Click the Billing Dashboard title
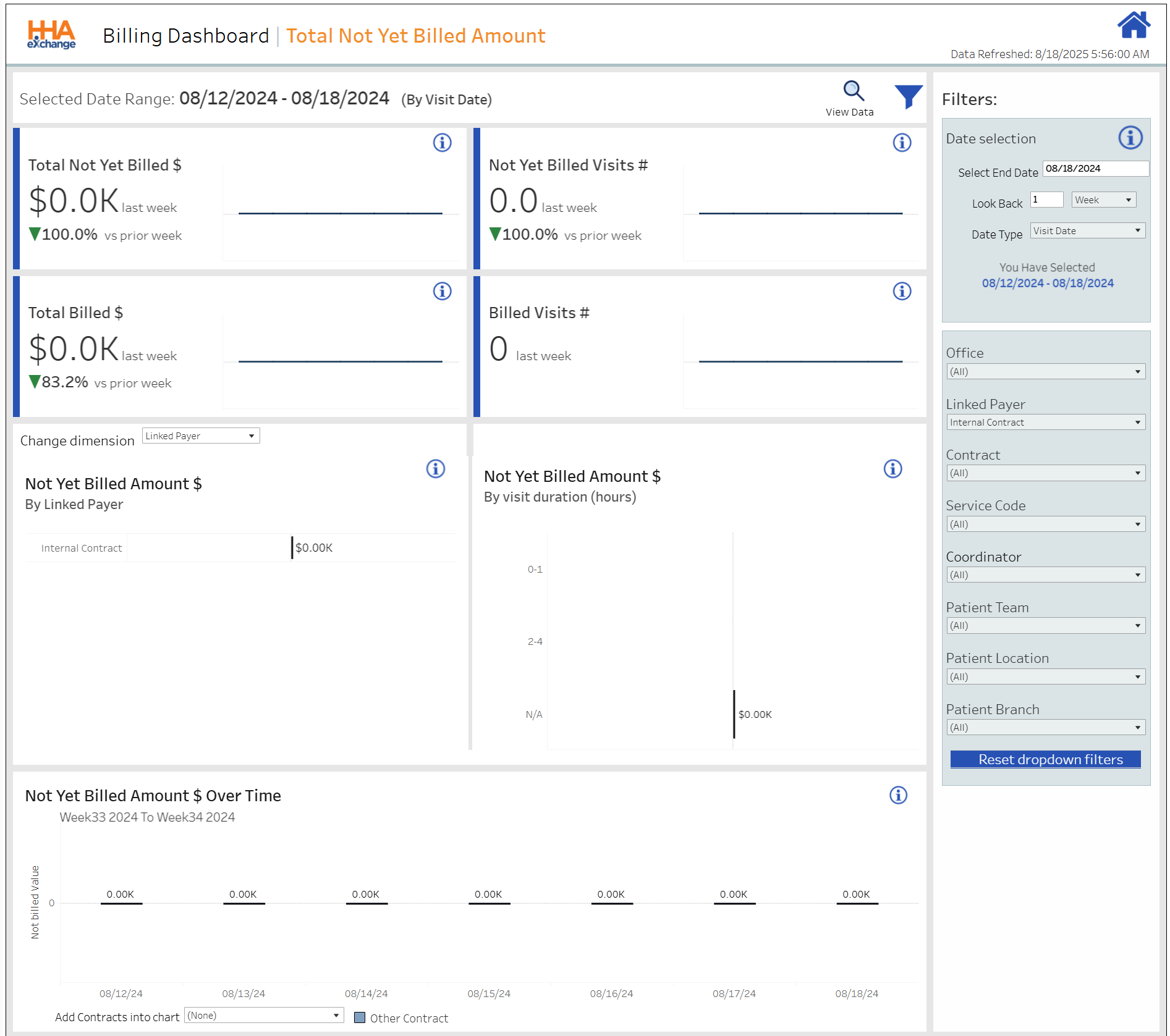The height and width of the screenshot is (1036, 1170). coord(185,36)
